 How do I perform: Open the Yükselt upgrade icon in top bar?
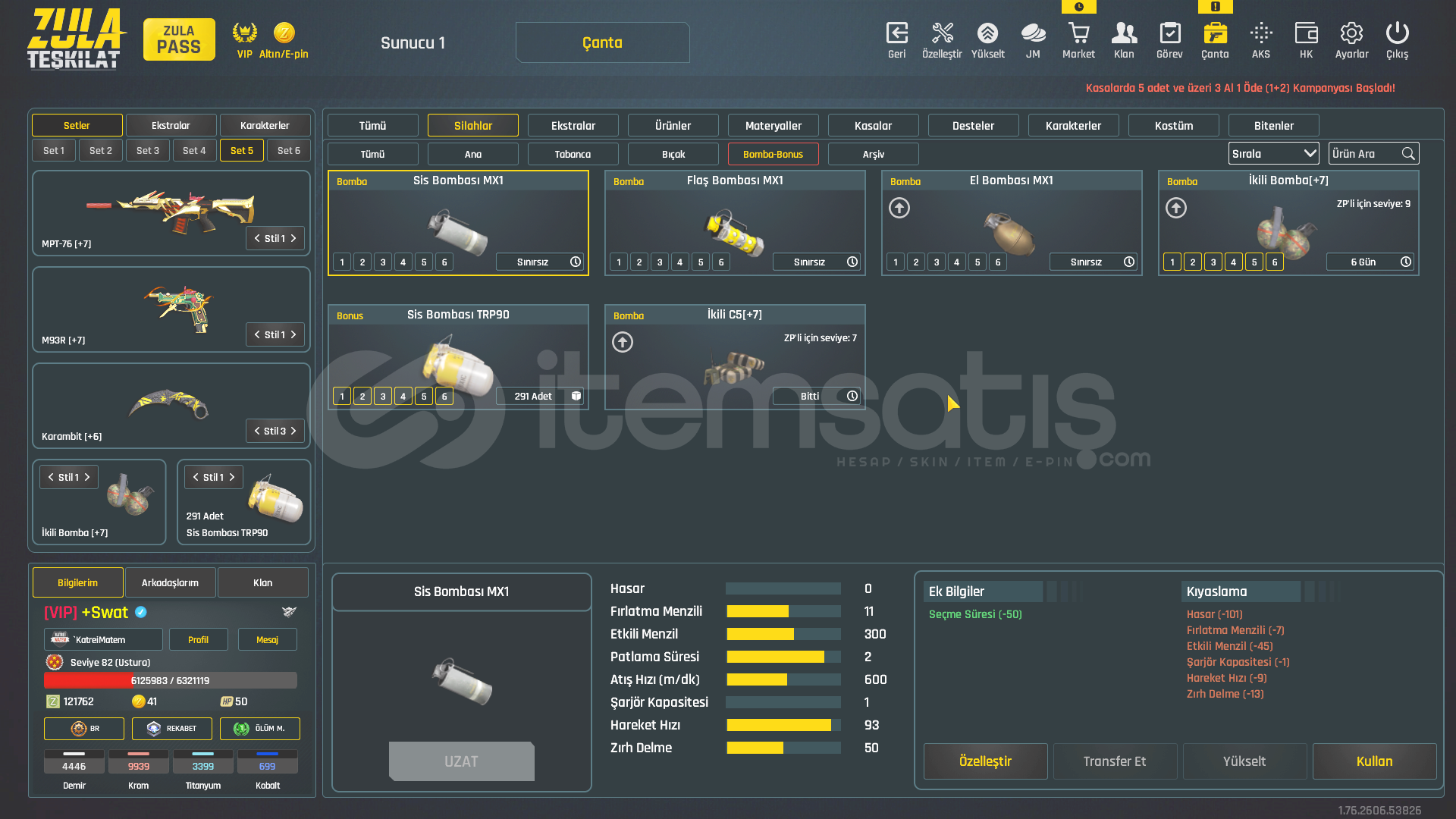[x=987, y=33]
